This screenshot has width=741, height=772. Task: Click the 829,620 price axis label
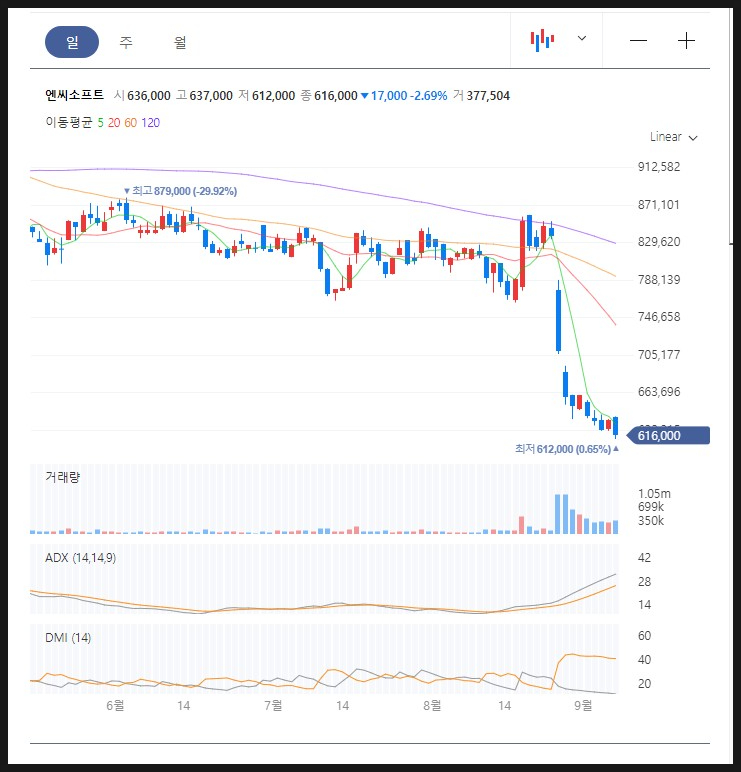tap(659, 242)
